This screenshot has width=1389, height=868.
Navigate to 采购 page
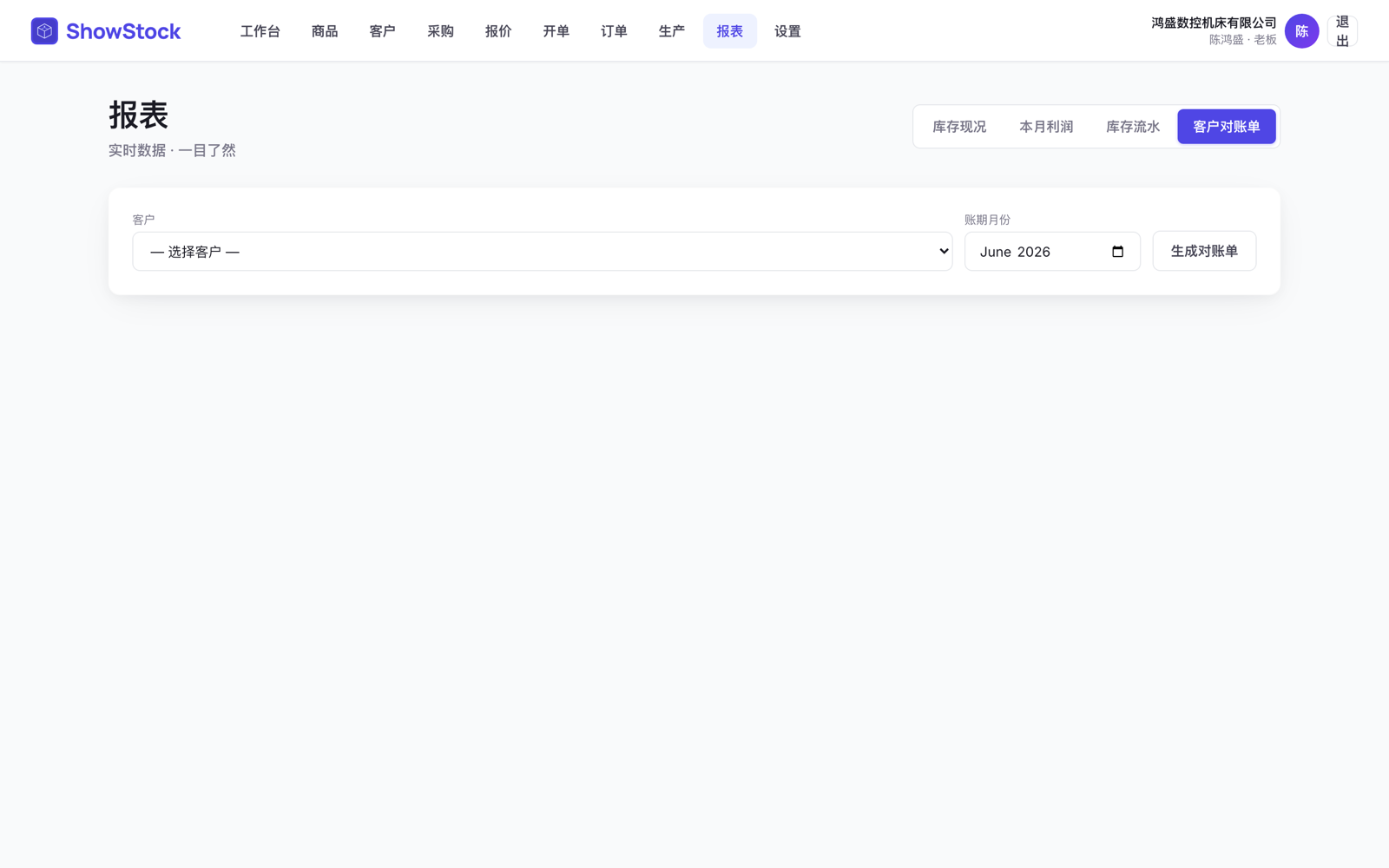tap(440, 31)
